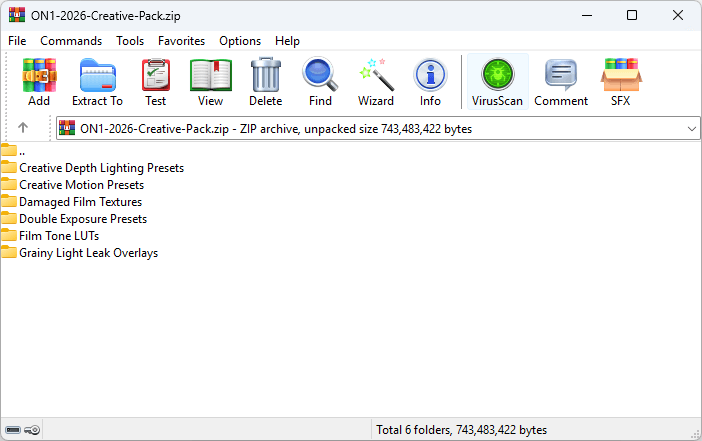This screenshot has width=702, height=441.
Task: Click the archive icon in address bar
Action: [x=67, y=128]
